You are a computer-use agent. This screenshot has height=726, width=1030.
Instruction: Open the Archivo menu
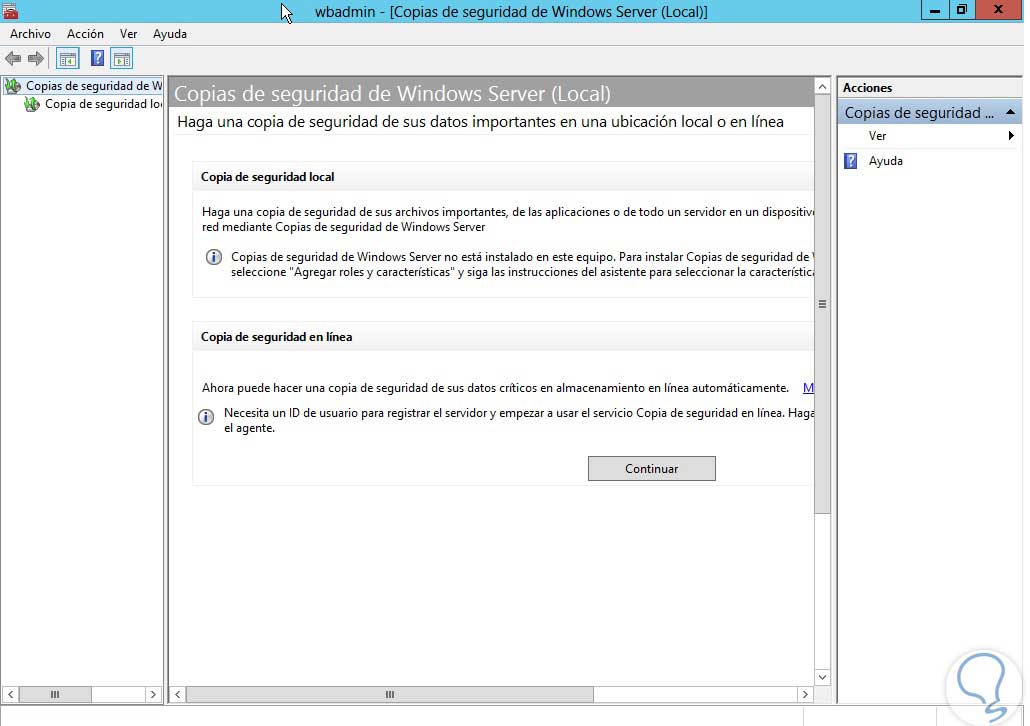30,34
